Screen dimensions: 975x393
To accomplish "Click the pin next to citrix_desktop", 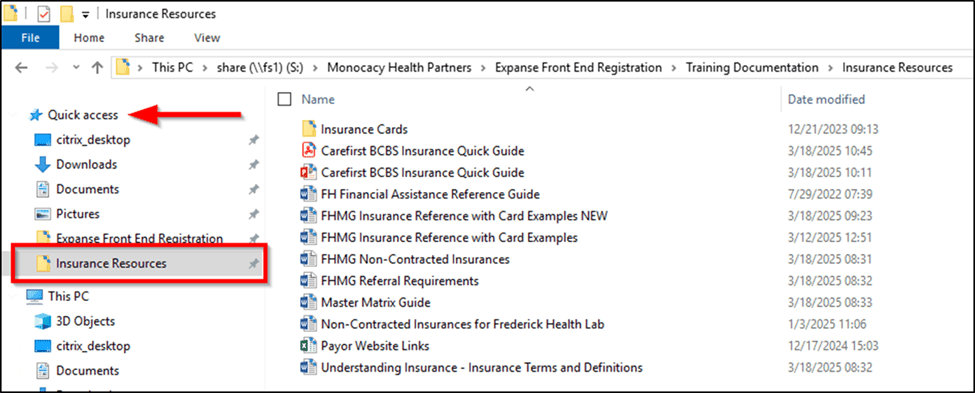I will (x=253, y=141).
